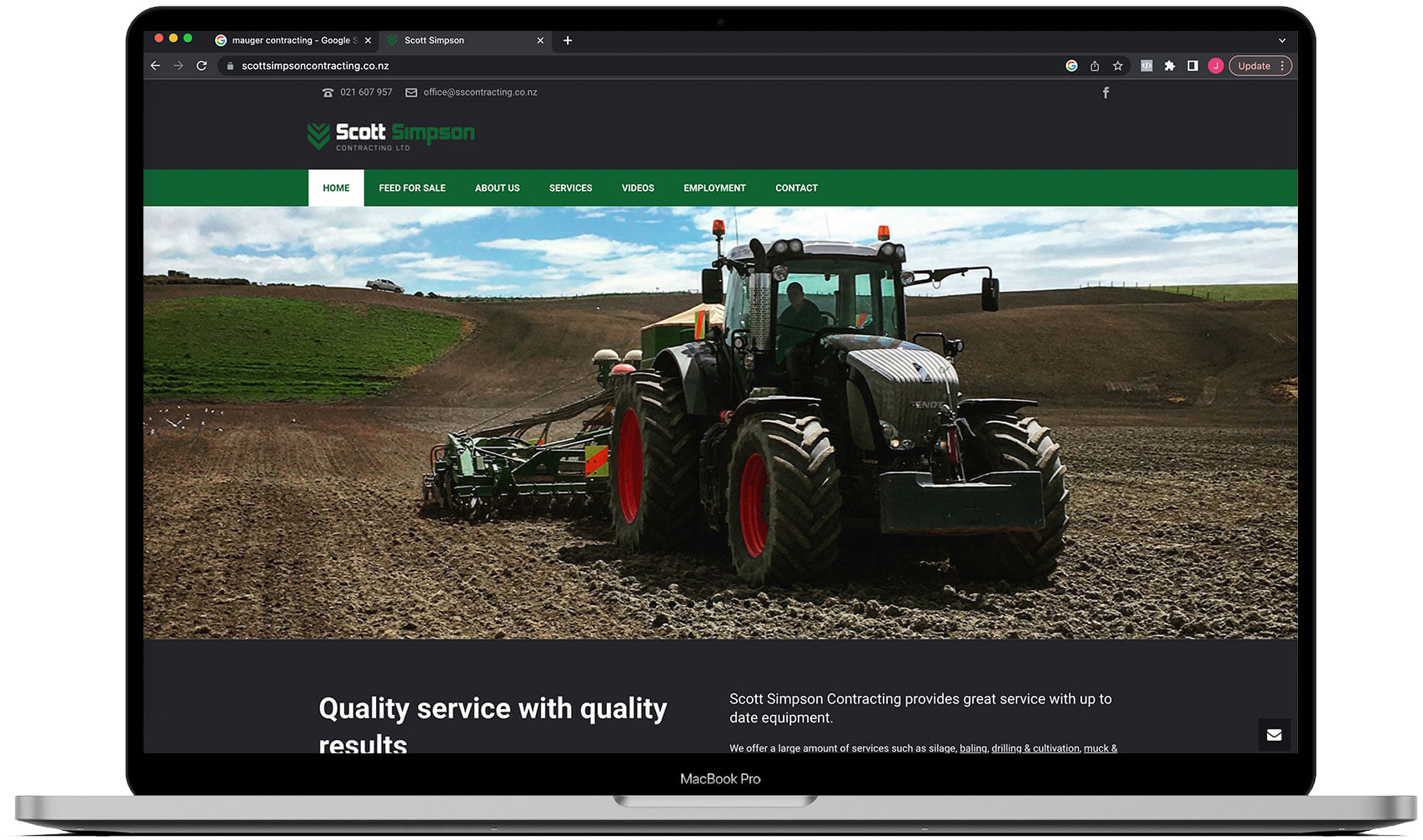The height and width of the screenshot is (840, 1423).
Task: Click the site security padlock in the address bar
Action: click(x=230, y=65)
